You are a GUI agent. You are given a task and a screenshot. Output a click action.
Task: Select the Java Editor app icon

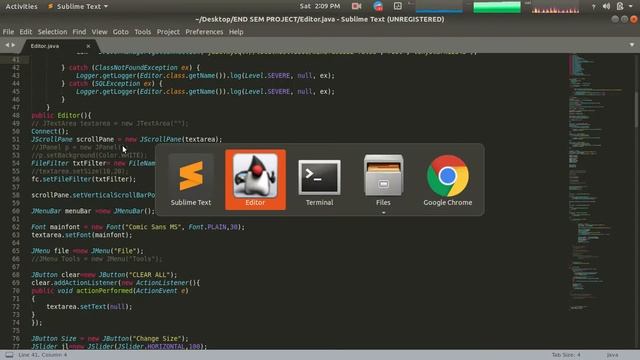point(256,180)
